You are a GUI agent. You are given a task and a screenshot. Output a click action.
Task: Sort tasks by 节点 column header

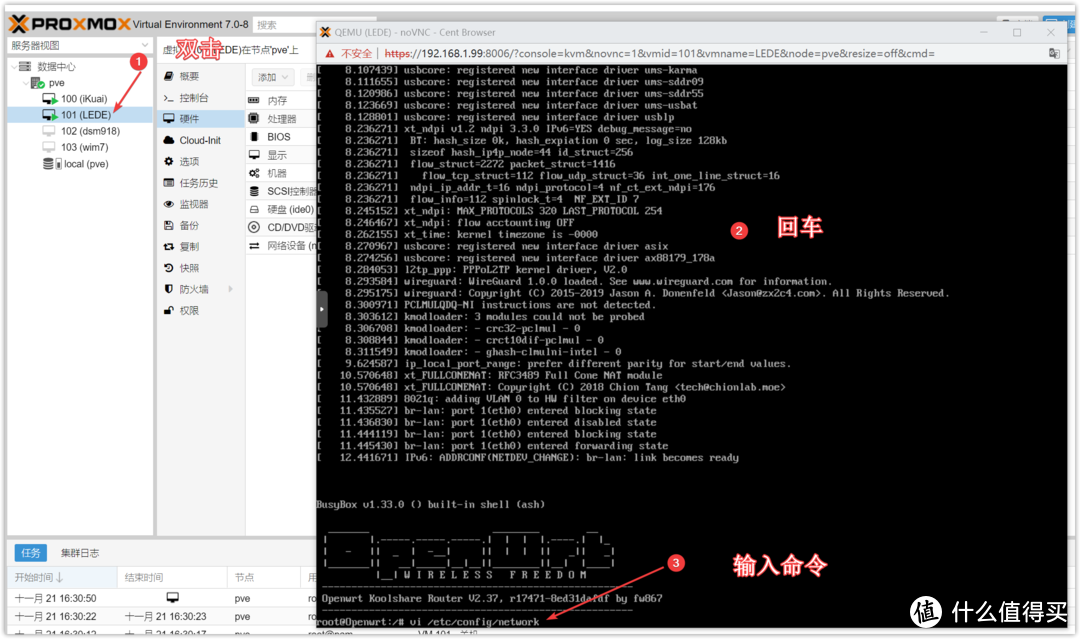264,577
